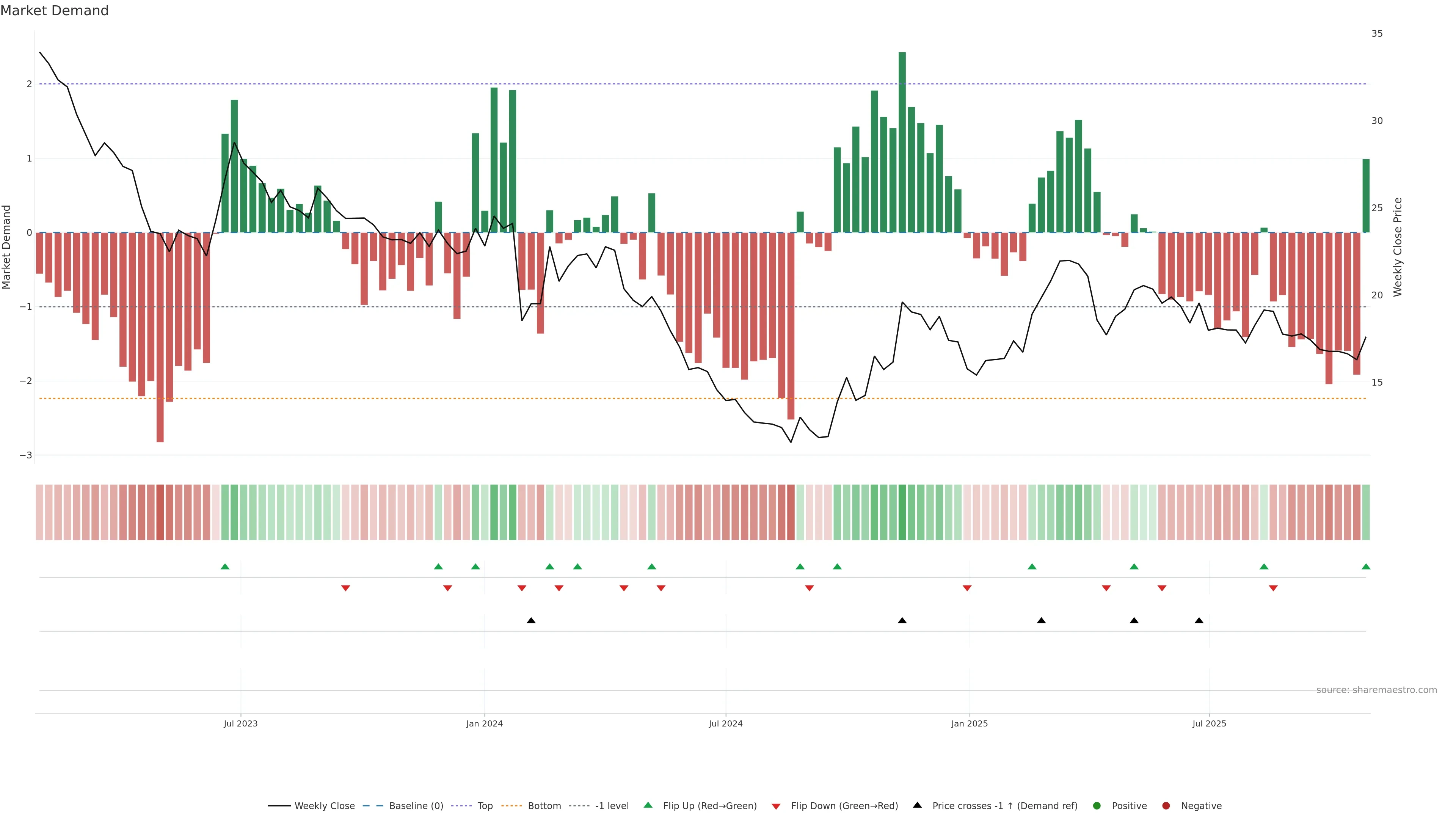This screenshot has height=819, width=1456.
Task: Click the Market Demand chart title
Action: click(x=54, y=11)
